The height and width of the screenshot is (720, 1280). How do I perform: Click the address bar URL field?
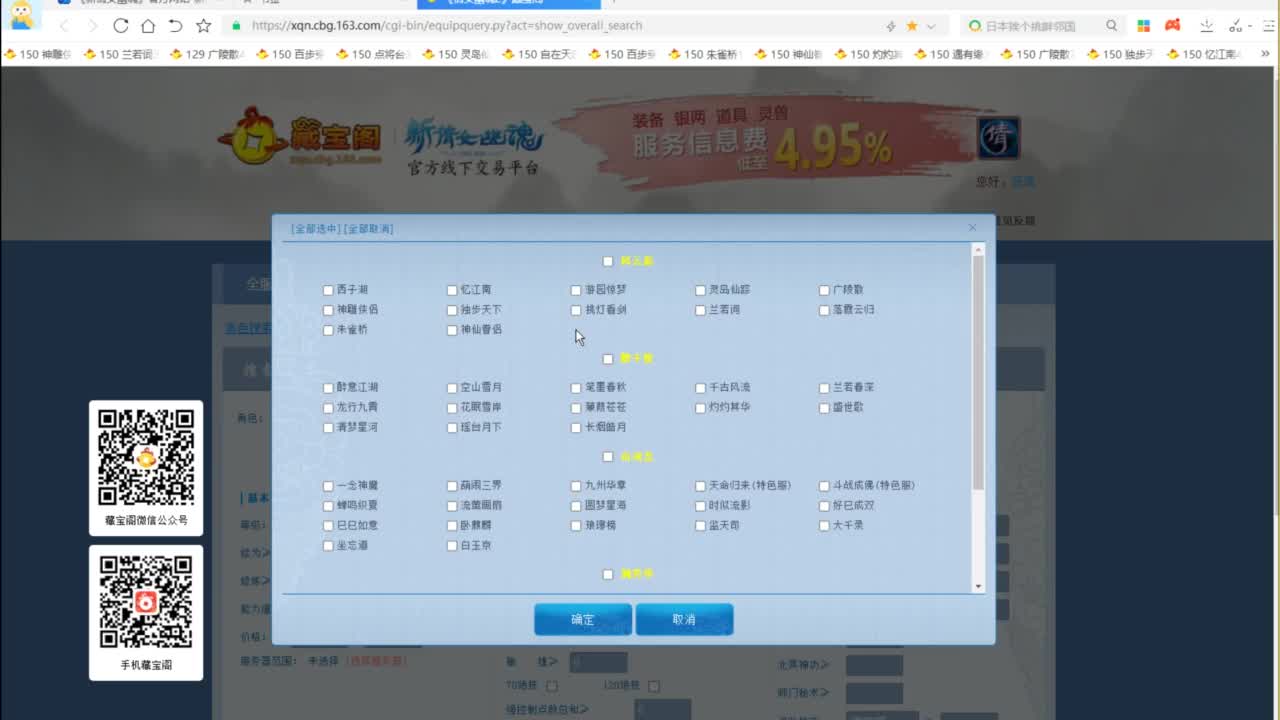coord(550,25)
